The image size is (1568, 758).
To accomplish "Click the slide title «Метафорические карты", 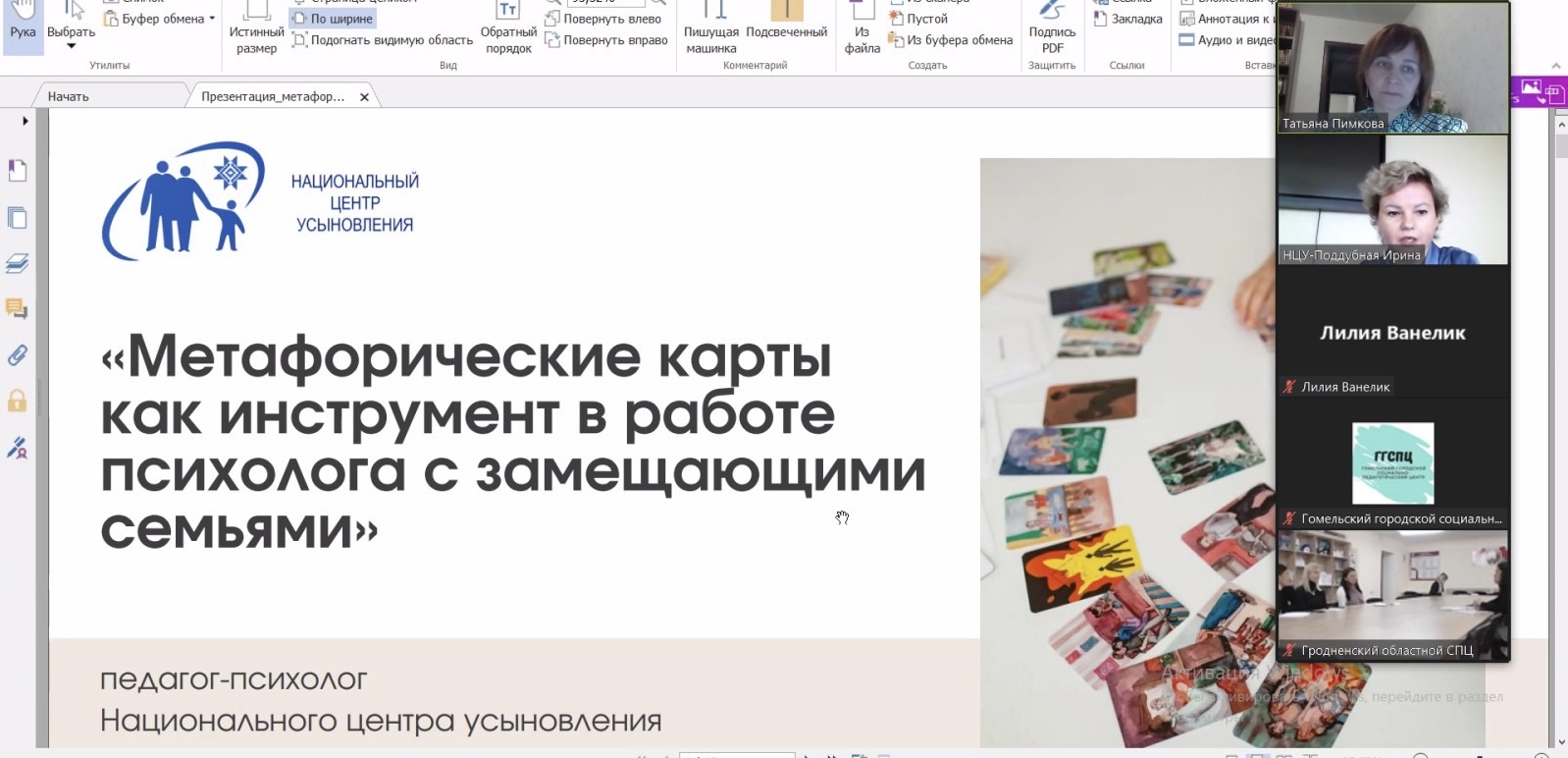I will [512, 442].
